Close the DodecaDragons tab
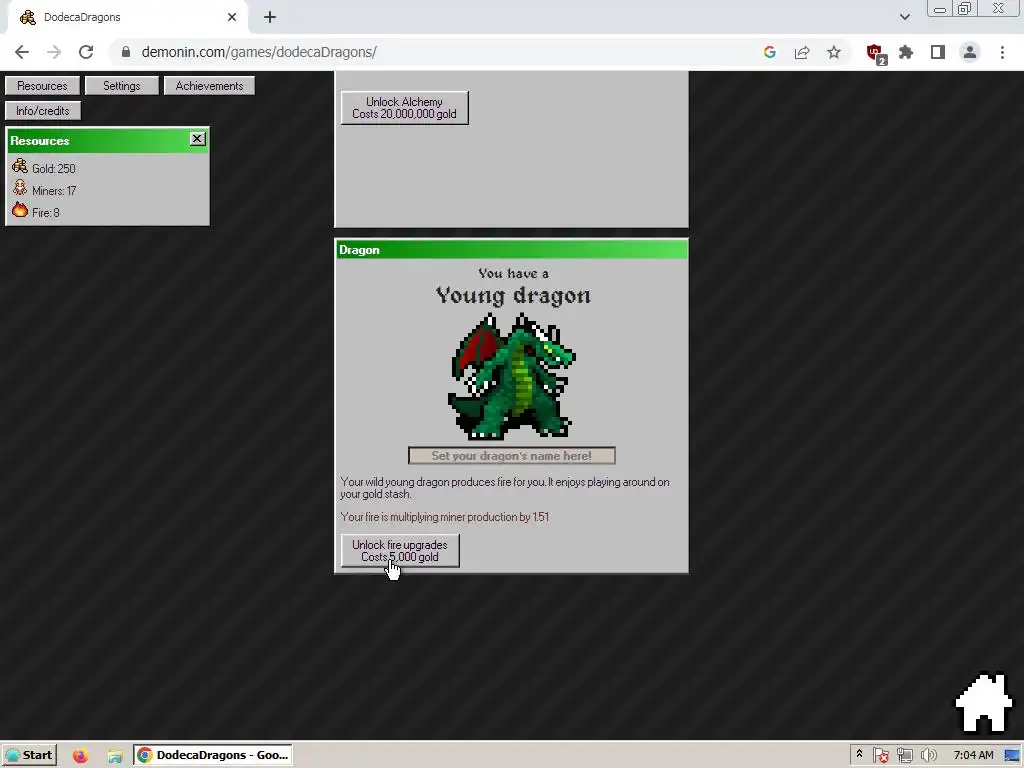This screenshot has width=1024, height=768. 232,17
